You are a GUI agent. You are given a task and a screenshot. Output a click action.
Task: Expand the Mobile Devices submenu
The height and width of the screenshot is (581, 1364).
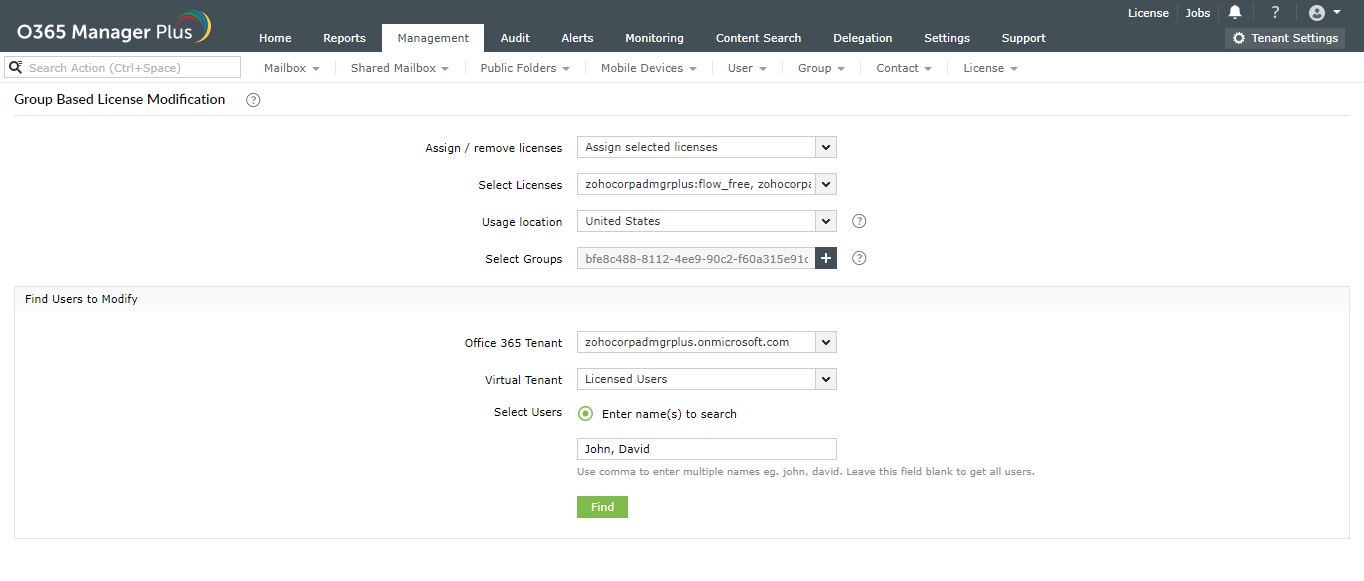point(648,68)
